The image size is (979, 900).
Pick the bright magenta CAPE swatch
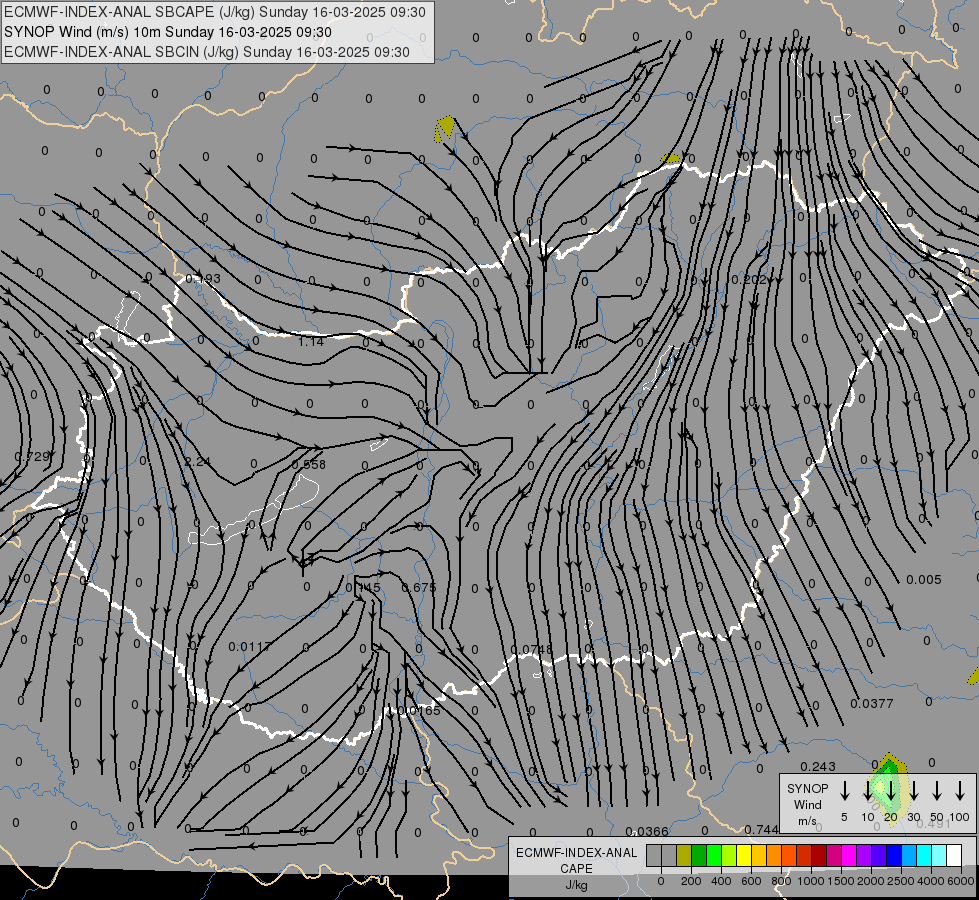[849, 856]
